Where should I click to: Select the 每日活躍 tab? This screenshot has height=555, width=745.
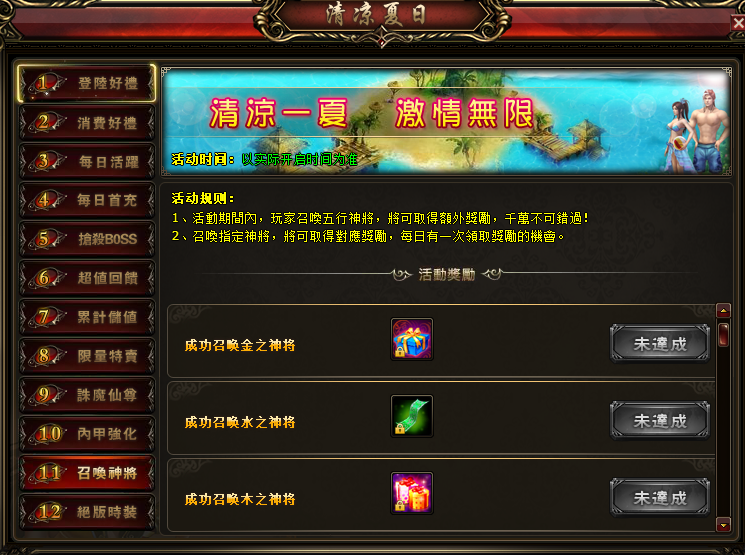click(87, 162)
